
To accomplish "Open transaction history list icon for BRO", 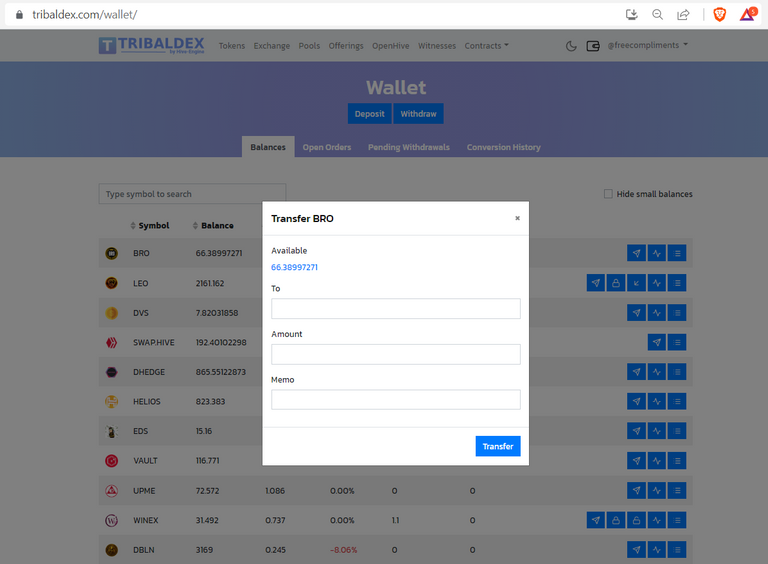I will pos(677,253).
